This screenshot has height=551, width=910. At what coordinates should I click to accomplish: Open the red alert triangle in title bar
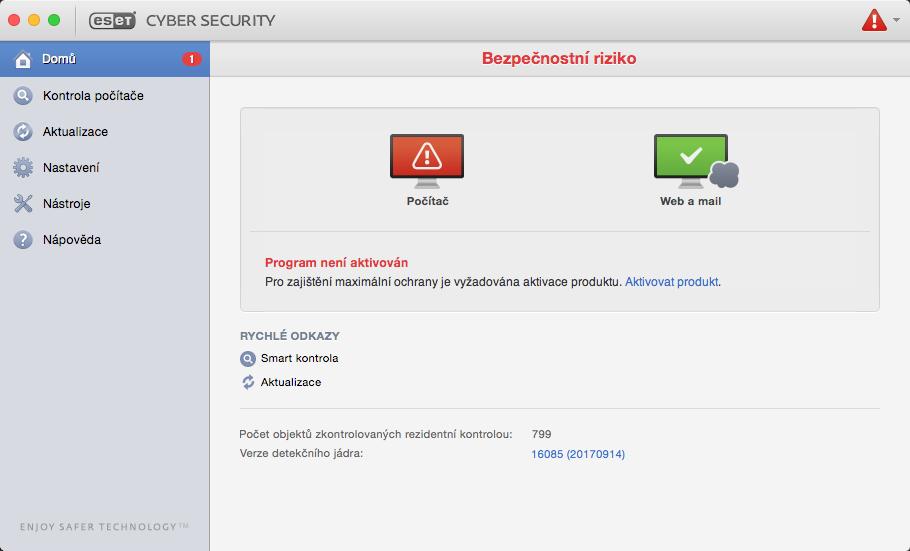coord(873,20)
